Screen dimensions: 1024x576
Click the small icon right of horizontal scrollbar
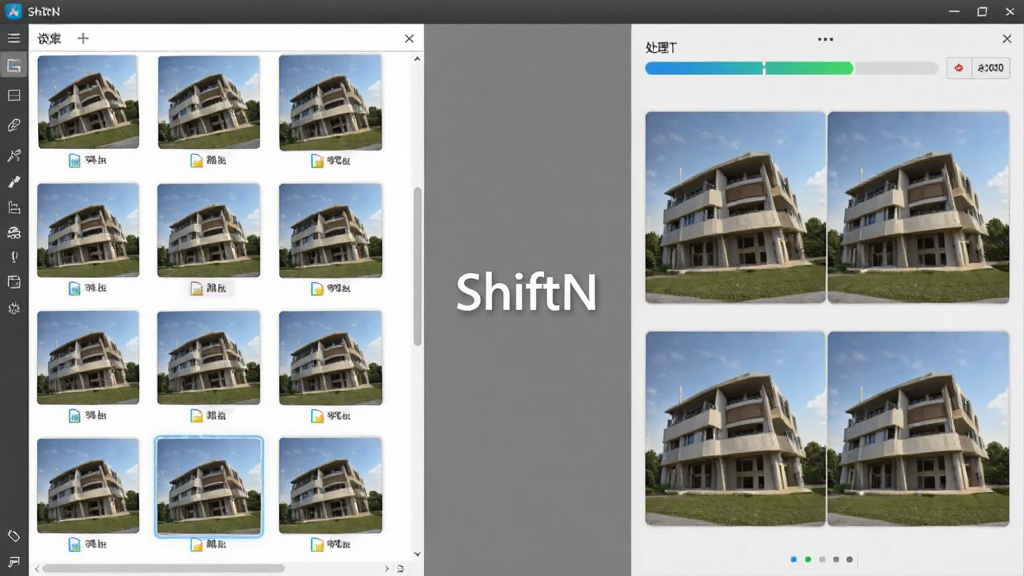tap(400, 569)
